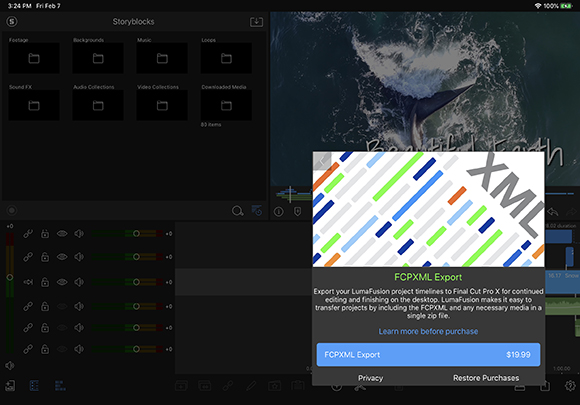Open the Video Collections folder

click(162, 105)
